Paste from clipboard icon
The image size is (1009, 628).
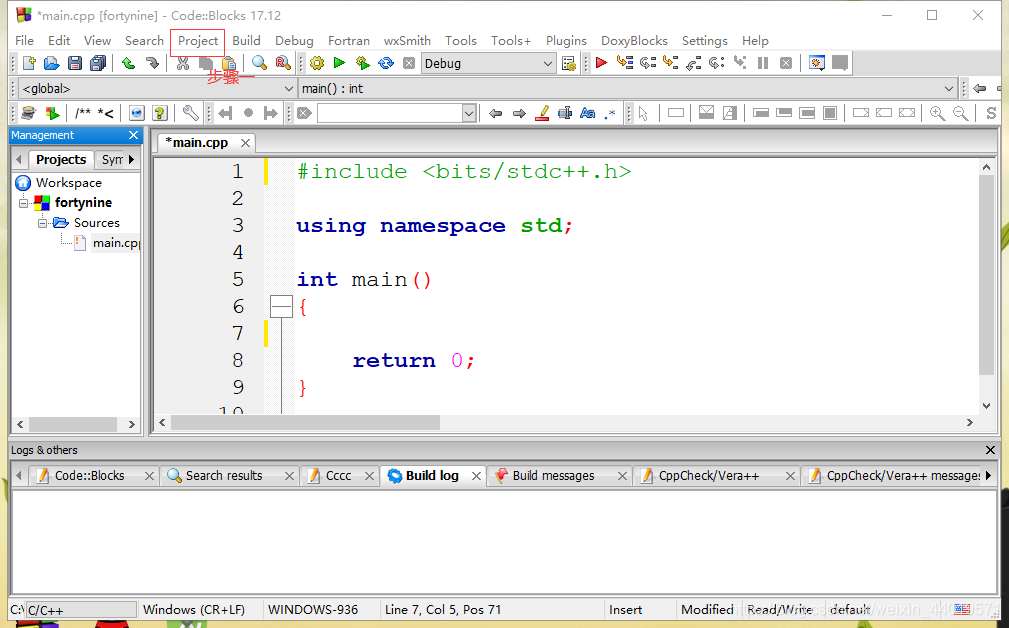tap(229, 63)
